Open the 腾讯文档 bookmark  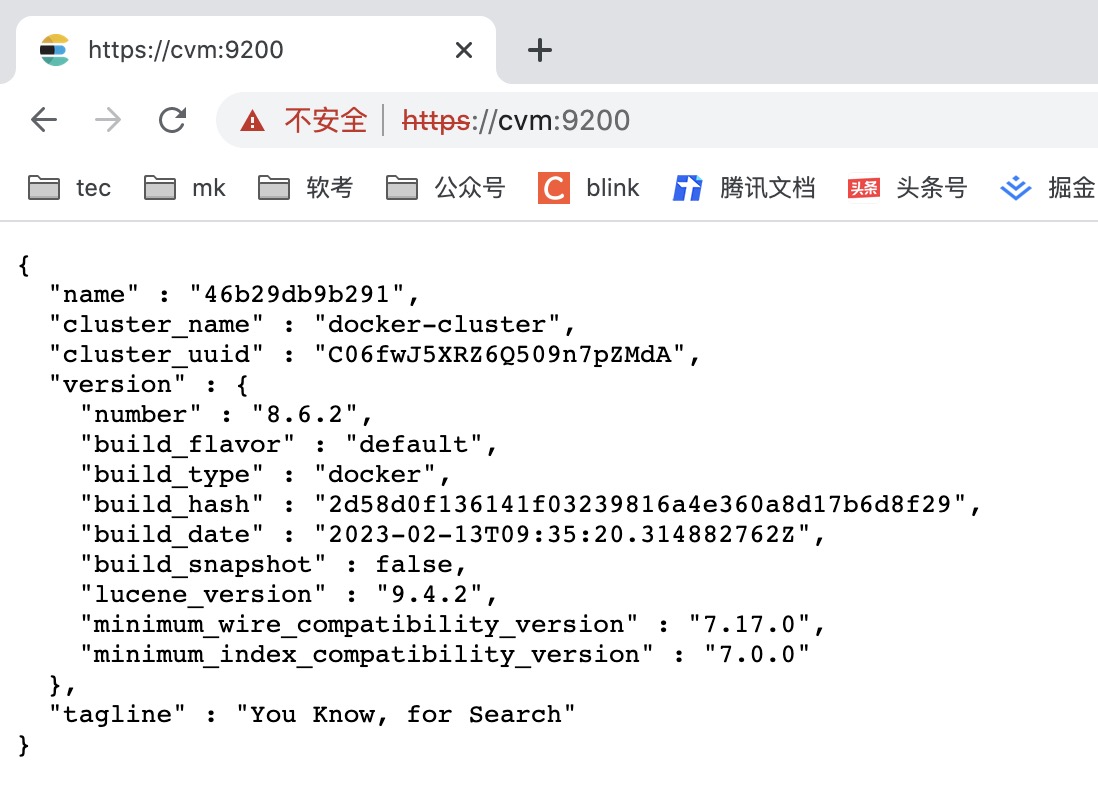744,188
